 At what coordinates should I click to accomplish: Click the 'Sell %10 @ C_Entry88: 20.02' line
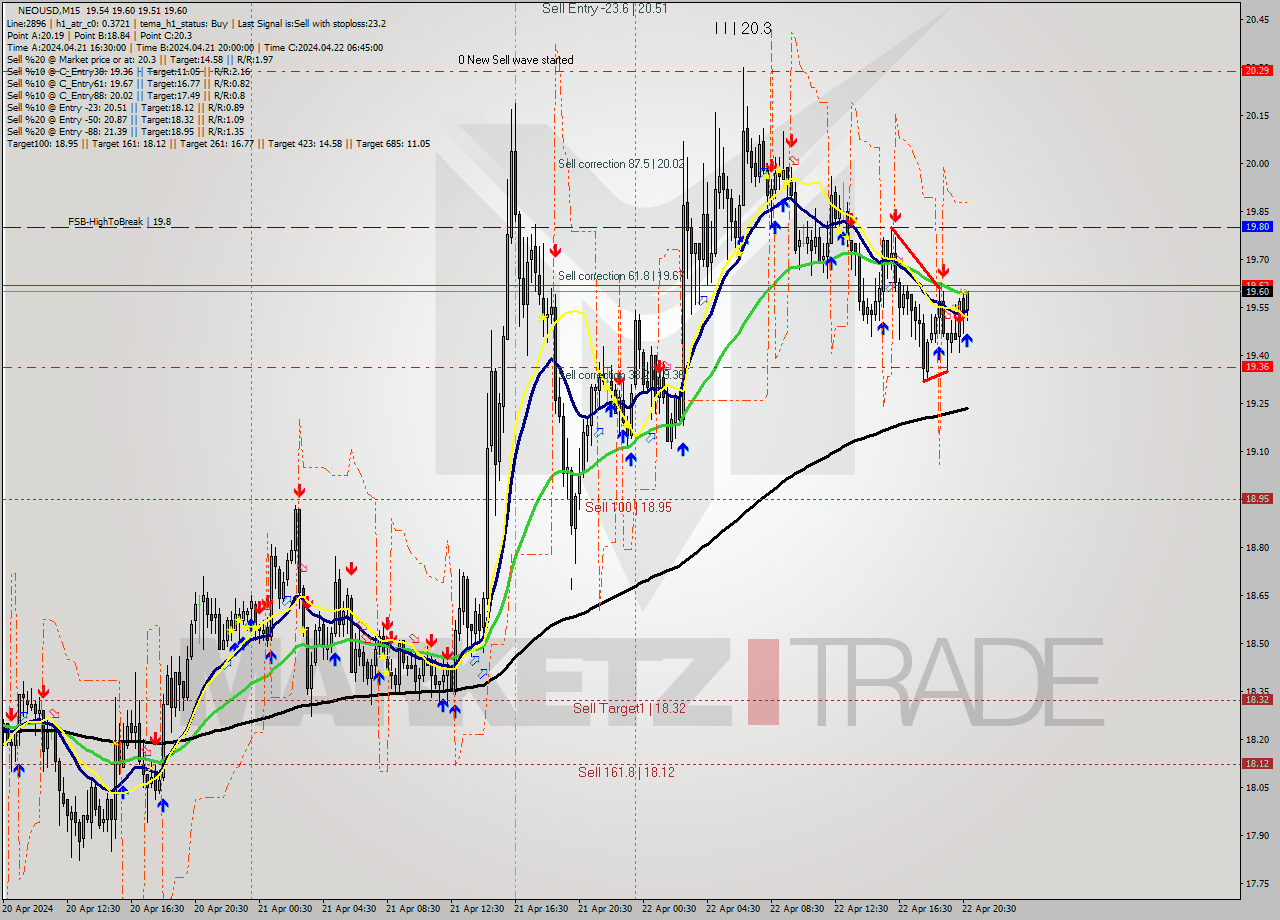(x=126, y=95)
